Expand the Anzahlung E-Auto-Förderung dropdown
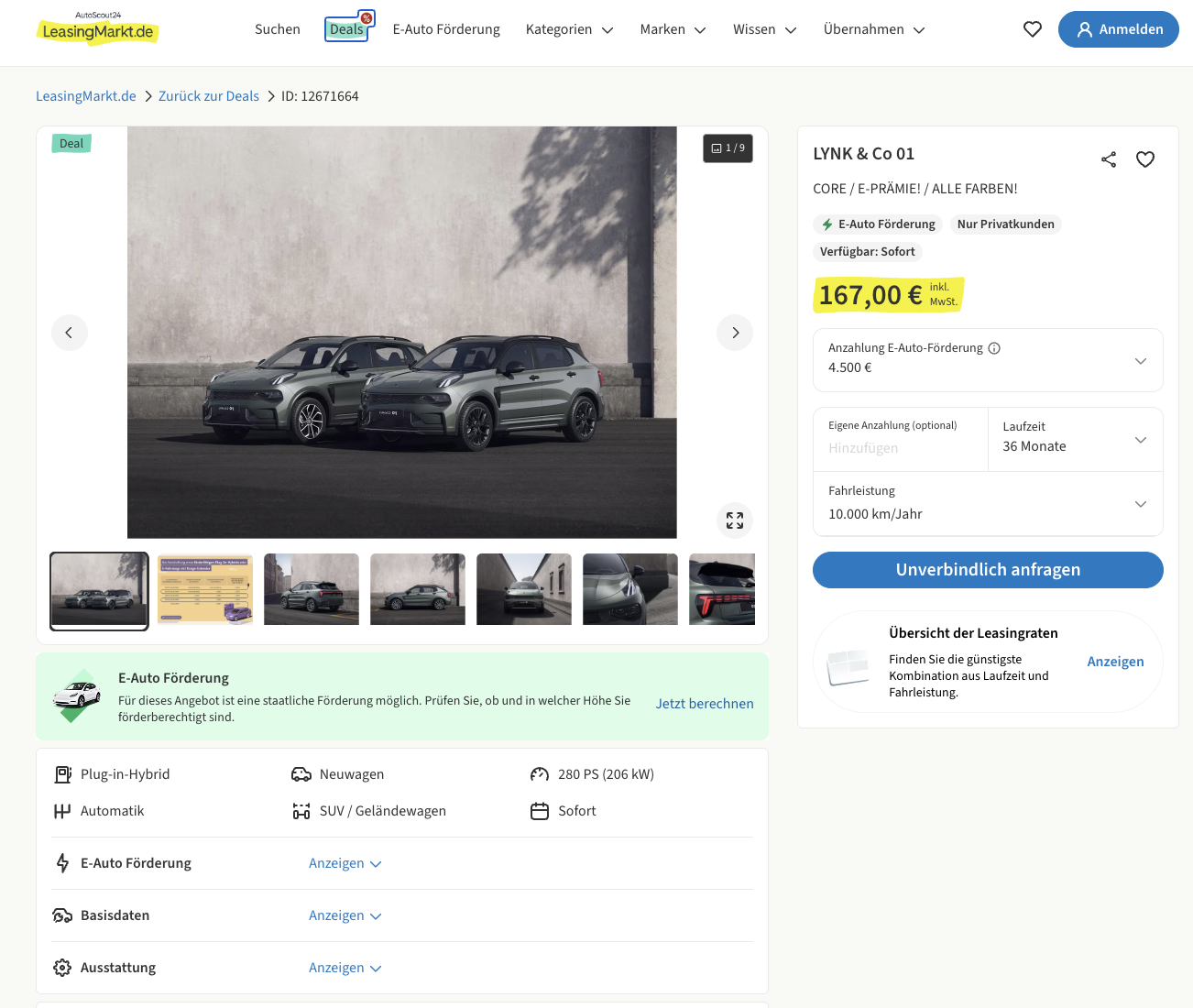The height and width of the screenshot is (1008, 1193). [1140, 360]
